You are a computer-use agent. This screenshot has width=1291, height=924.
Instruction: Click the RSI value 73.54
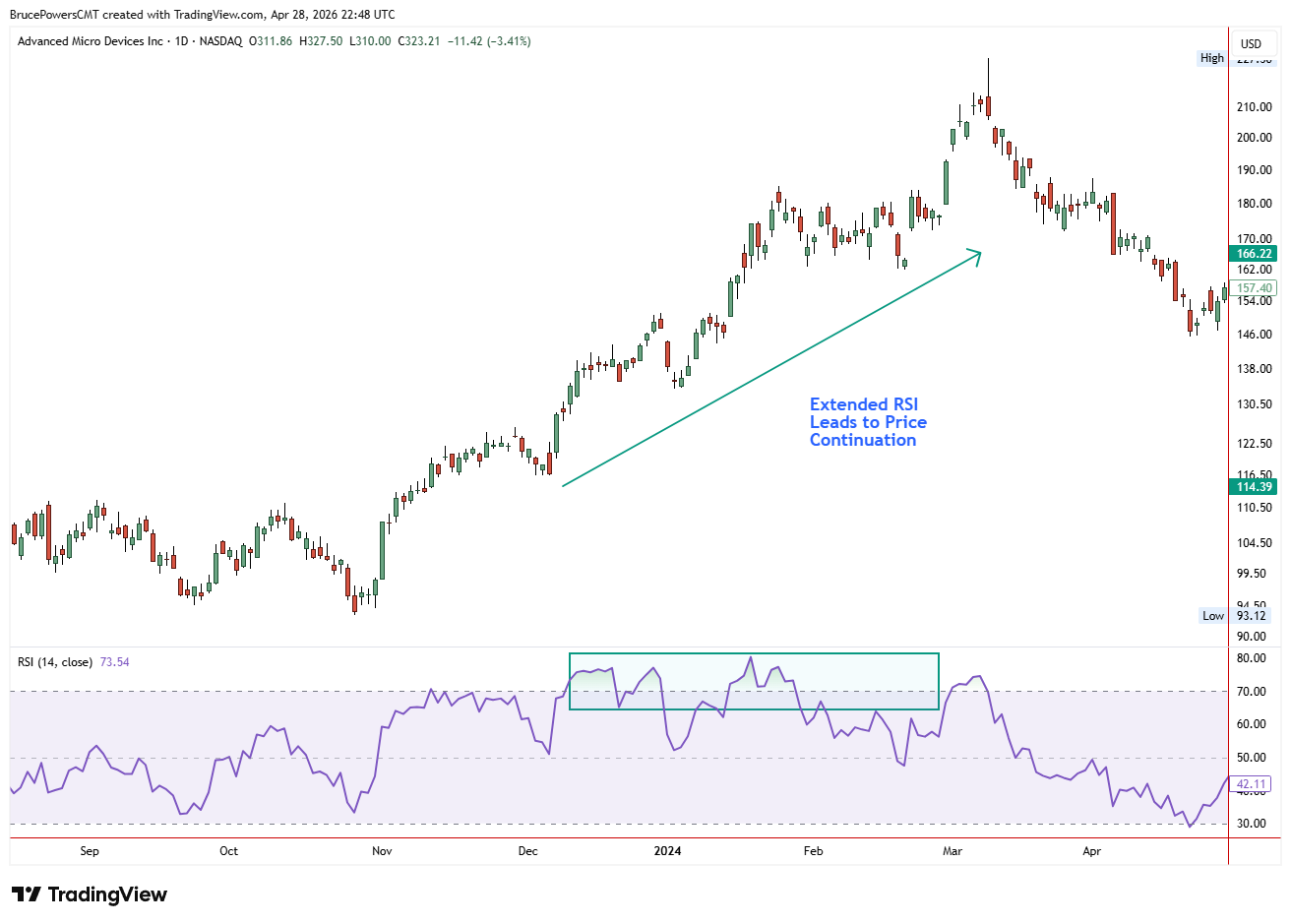pos(115,662)
